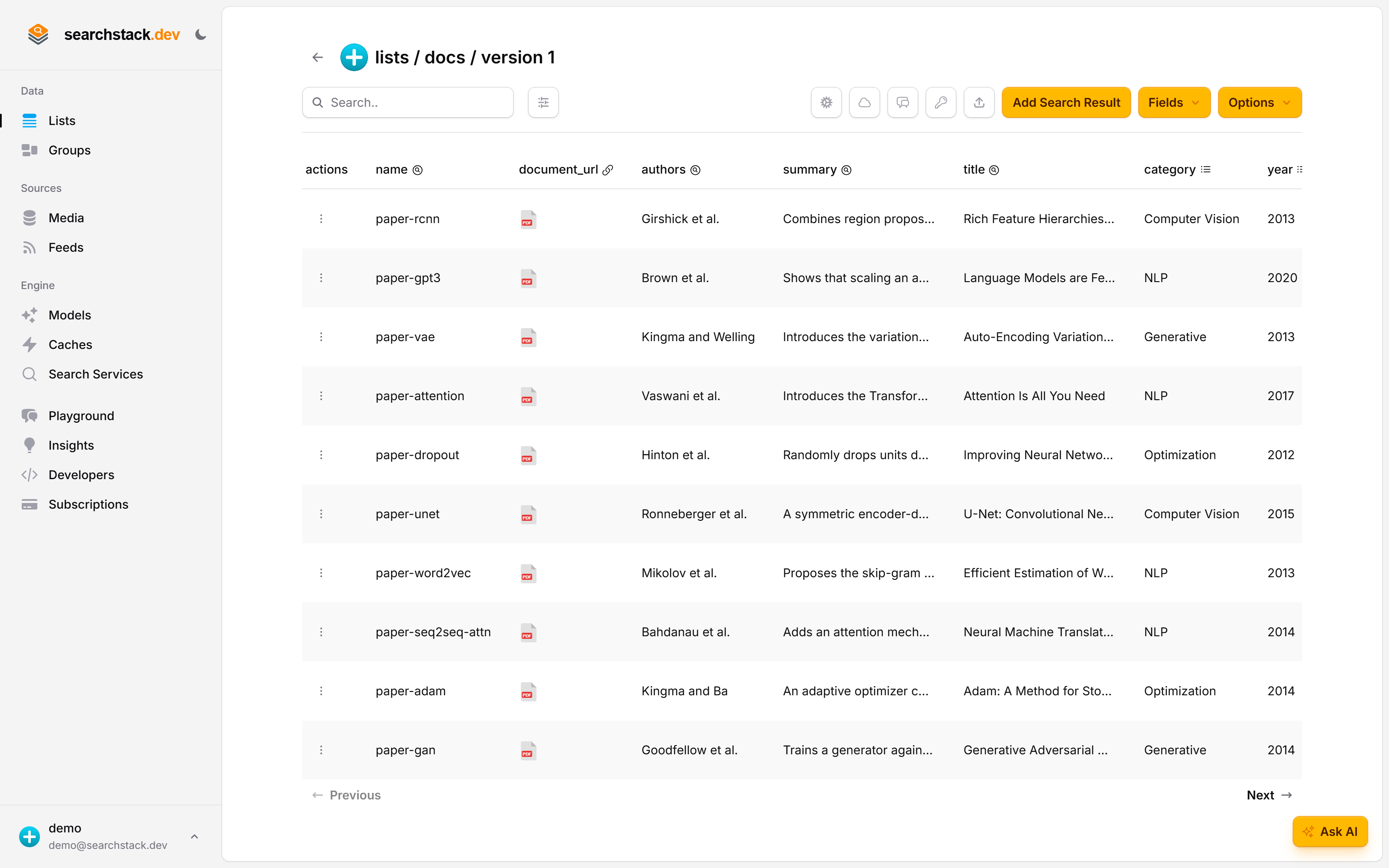Click the document_url column header
The image size is (1389, 868).
566,170
